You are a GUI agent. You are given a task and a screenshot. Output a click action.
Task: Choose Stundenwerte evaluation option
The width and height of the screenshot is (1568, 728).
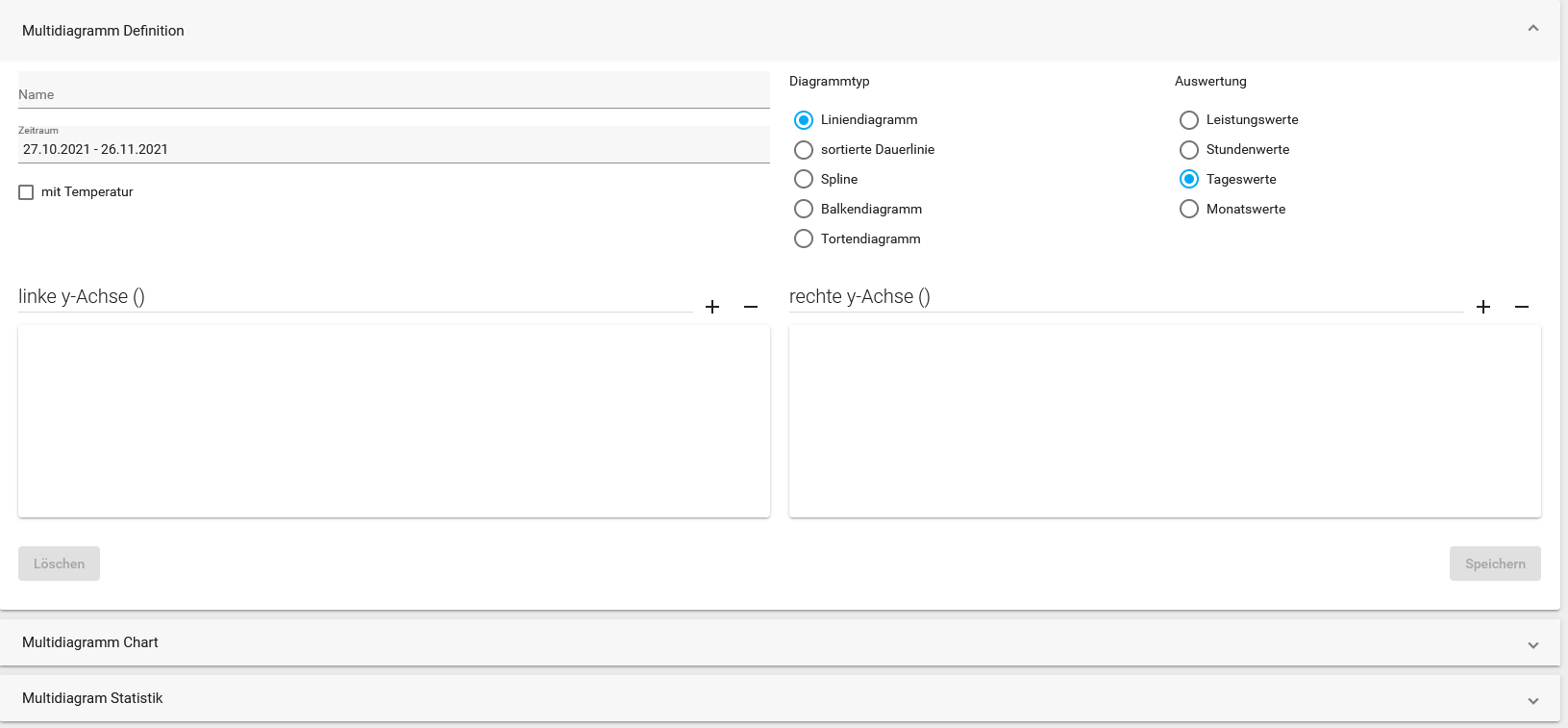click(1189, 150)
